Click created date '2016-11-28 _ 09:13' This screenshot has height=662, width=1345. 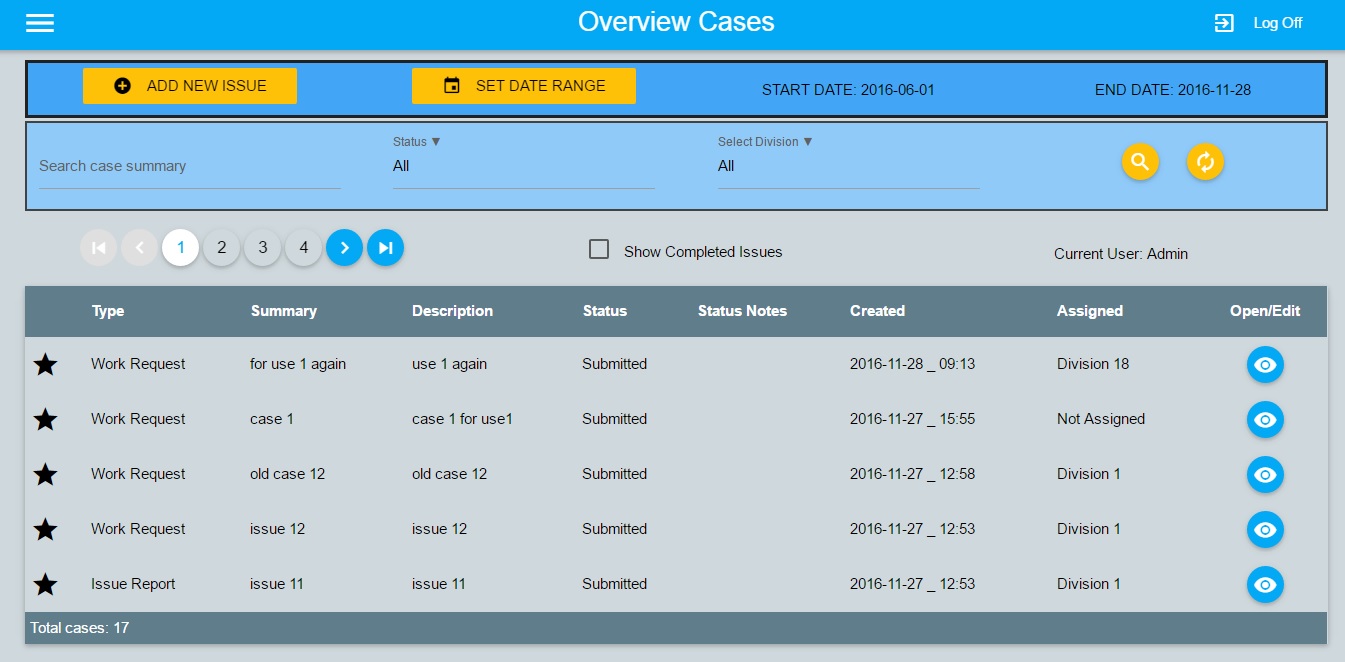click(x=912, y=364)
